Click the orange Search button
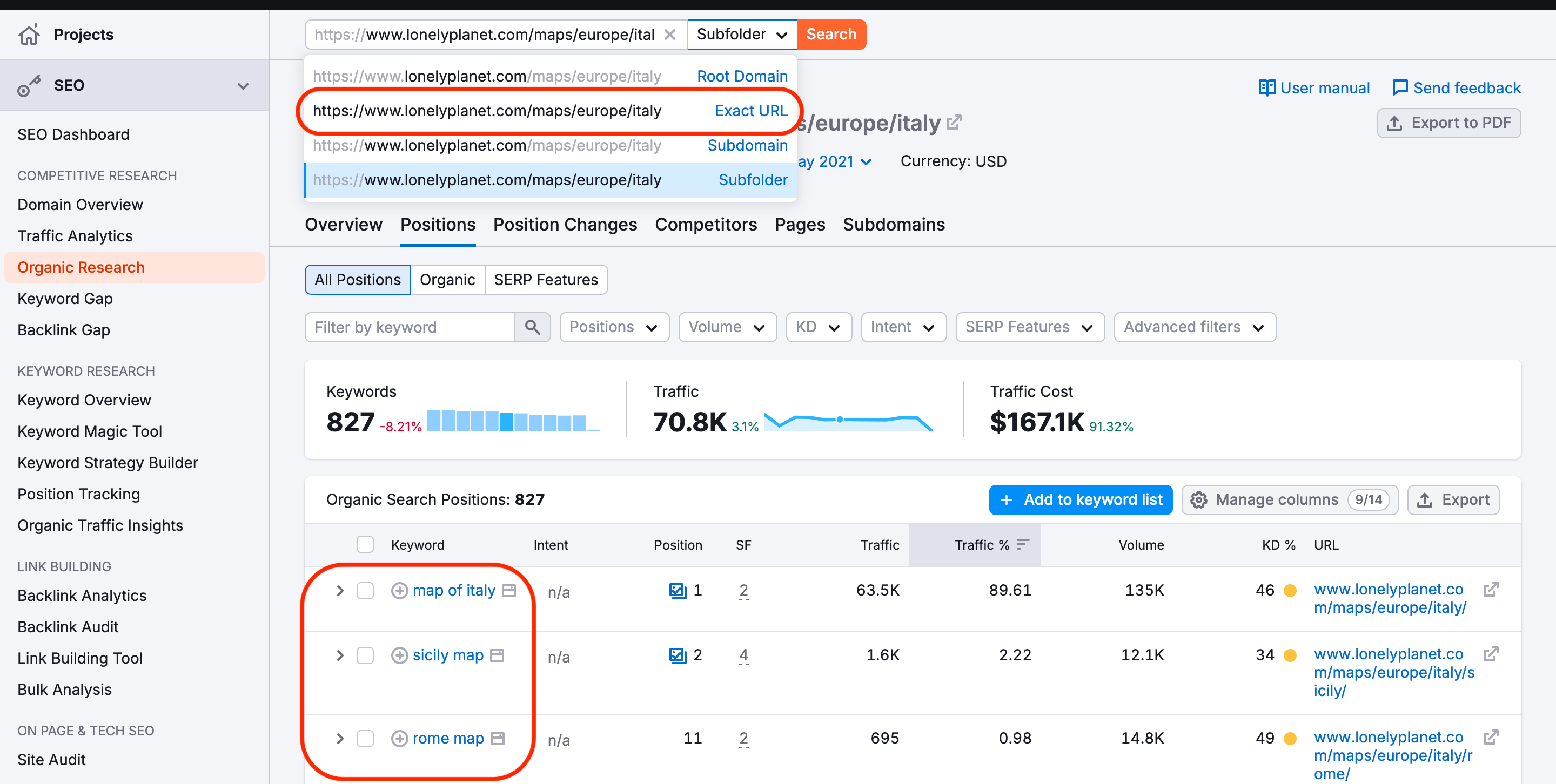The height and width of the screenshot is (784, 1556). pos(831,35)
